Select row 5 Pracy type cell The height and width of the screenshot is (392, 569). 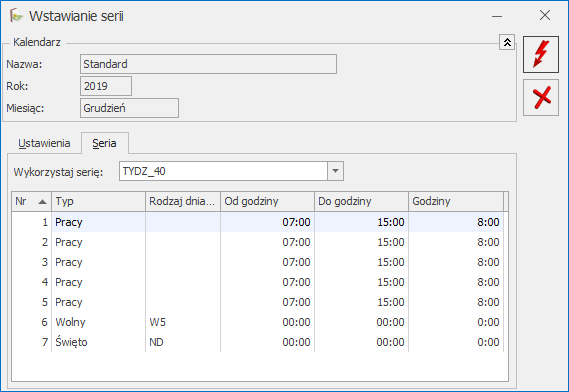(98, 302)
